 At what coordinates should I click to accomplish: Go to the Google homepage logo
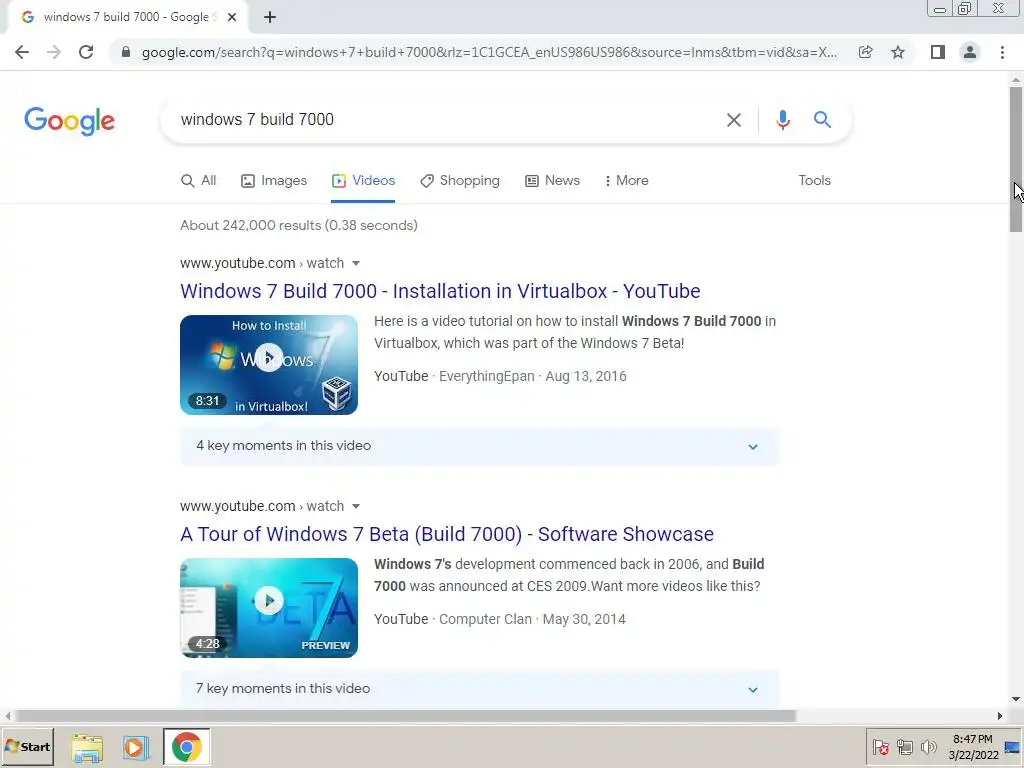pyautogui.click(x=69, y=121)
